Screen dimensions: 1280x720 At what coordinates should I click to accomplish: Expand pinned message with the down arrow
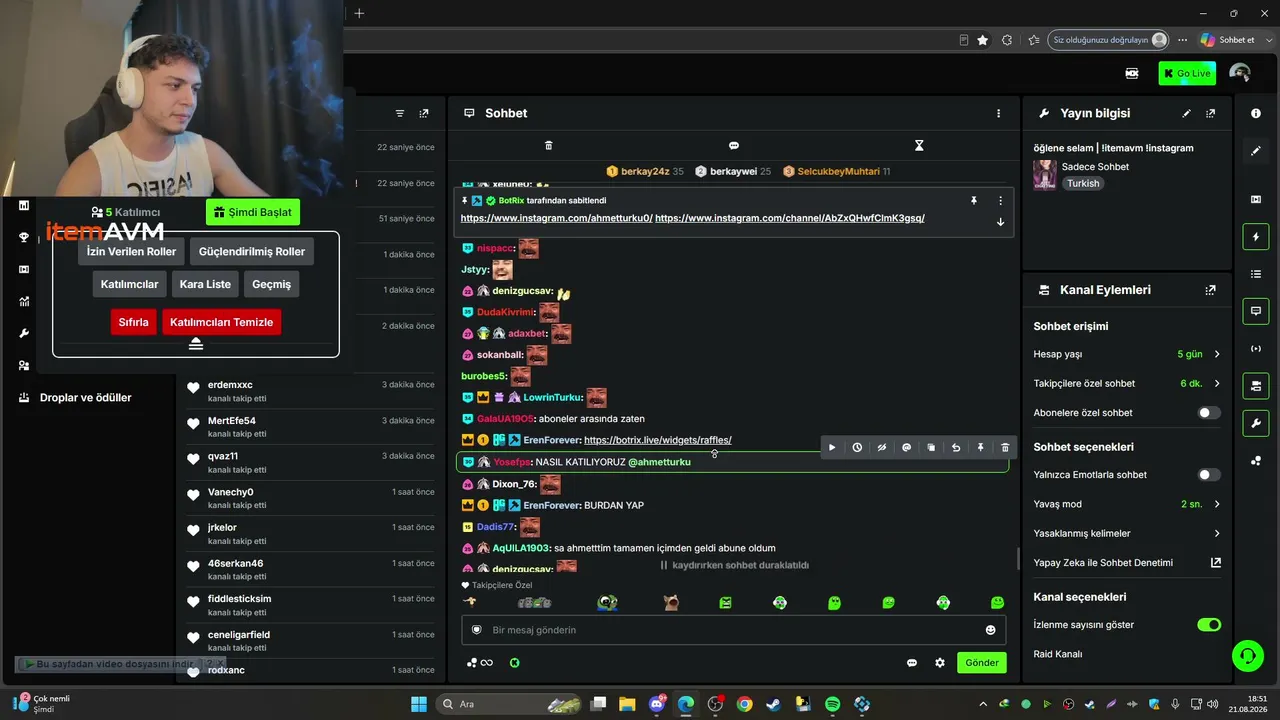point(1000,222)
